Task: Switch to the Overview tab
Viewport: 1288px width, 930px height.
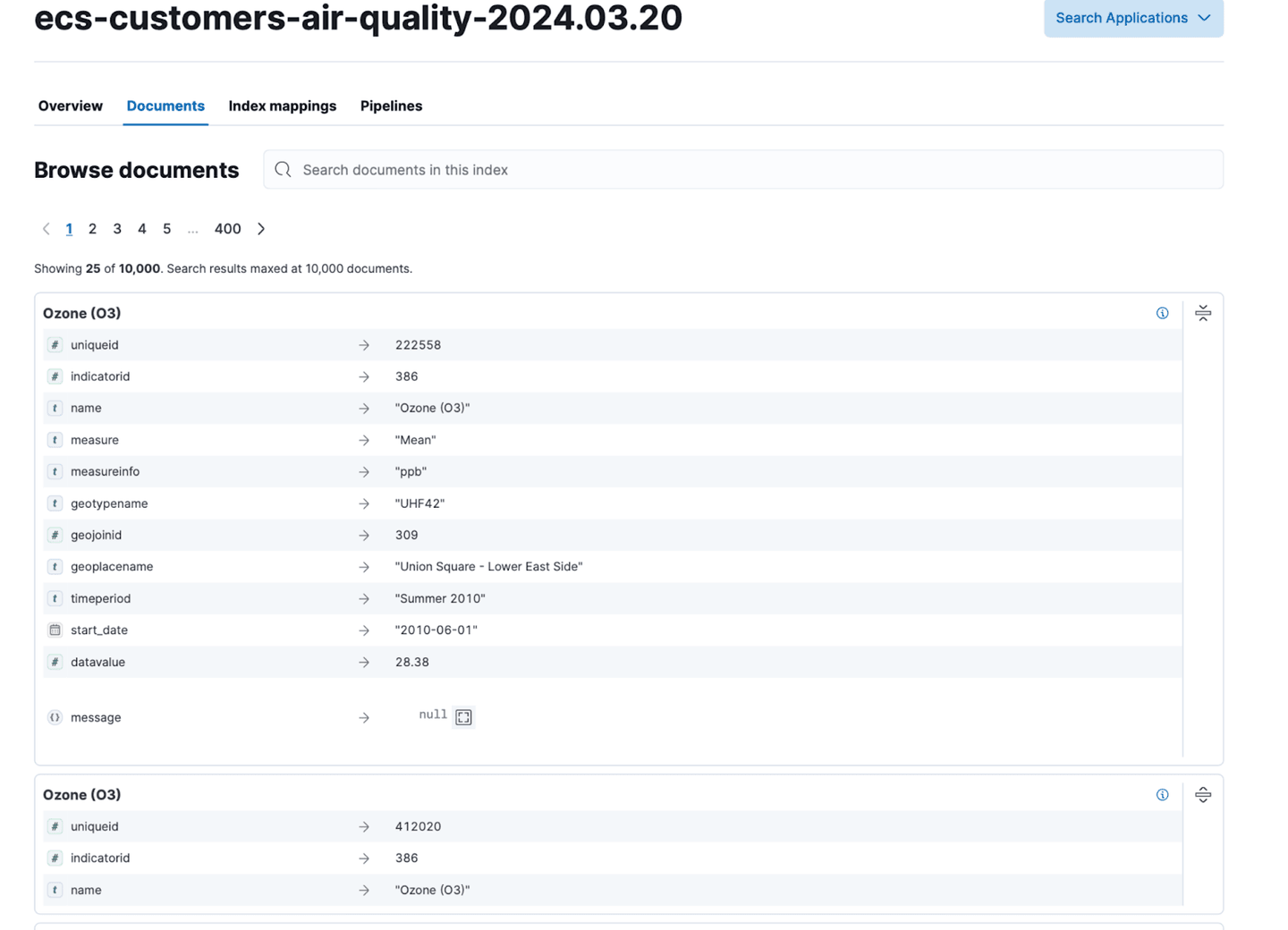Action: tap(70, 106)
